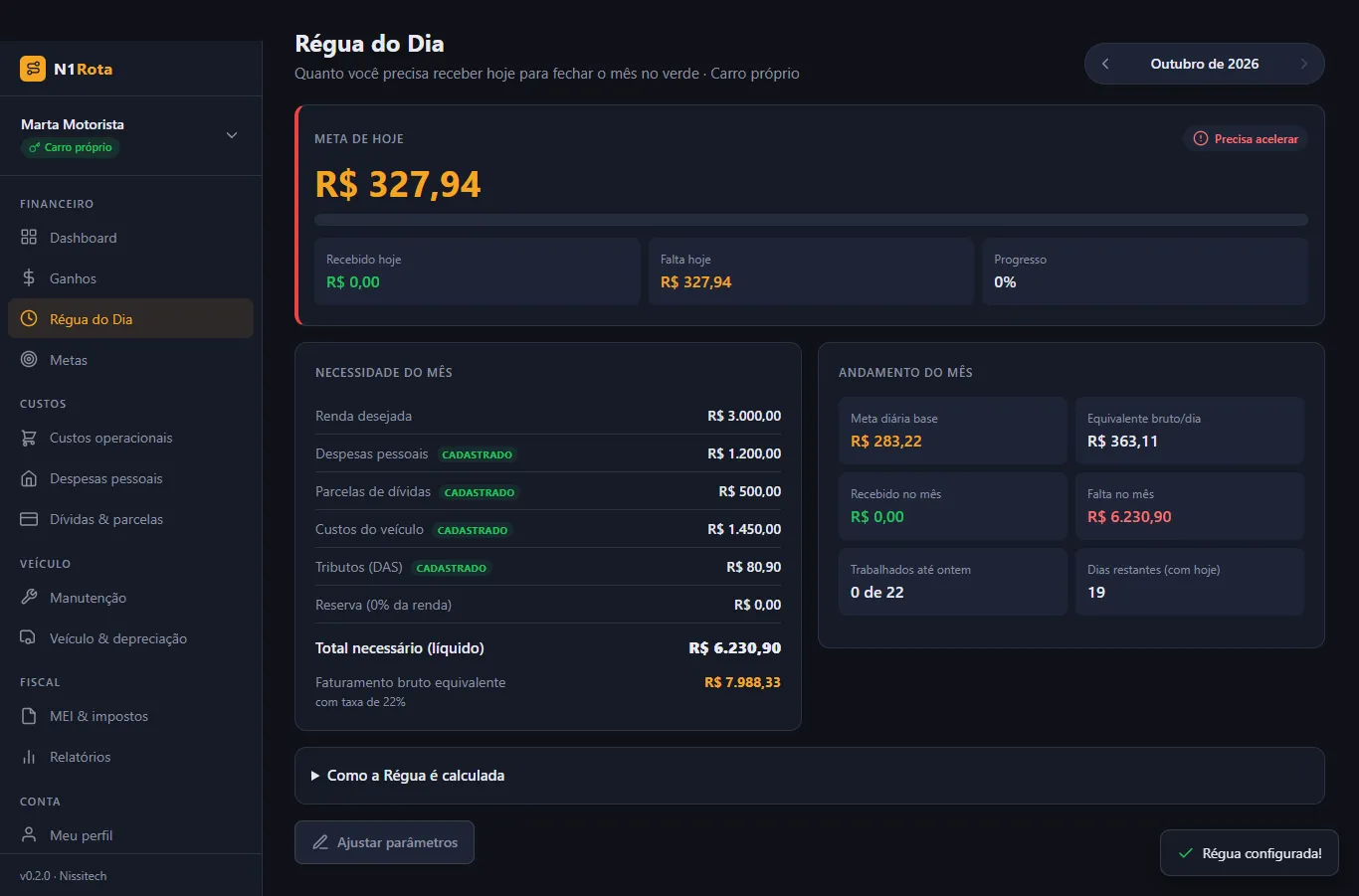Click the Falta no mês R$ 6.230,90 card
This screenshot has width=1359, height=896.
(1190, 506)
